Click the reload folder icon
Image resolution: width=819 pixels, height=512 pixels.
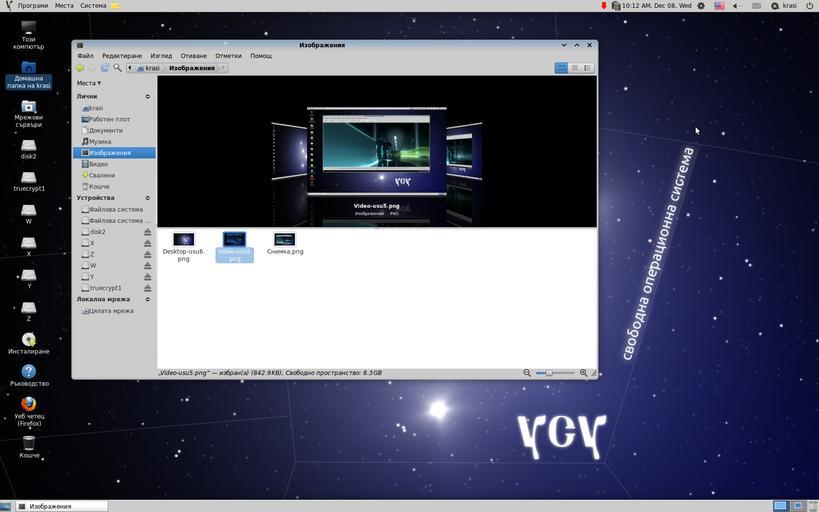pyautogui.click(x=105, y=68)
